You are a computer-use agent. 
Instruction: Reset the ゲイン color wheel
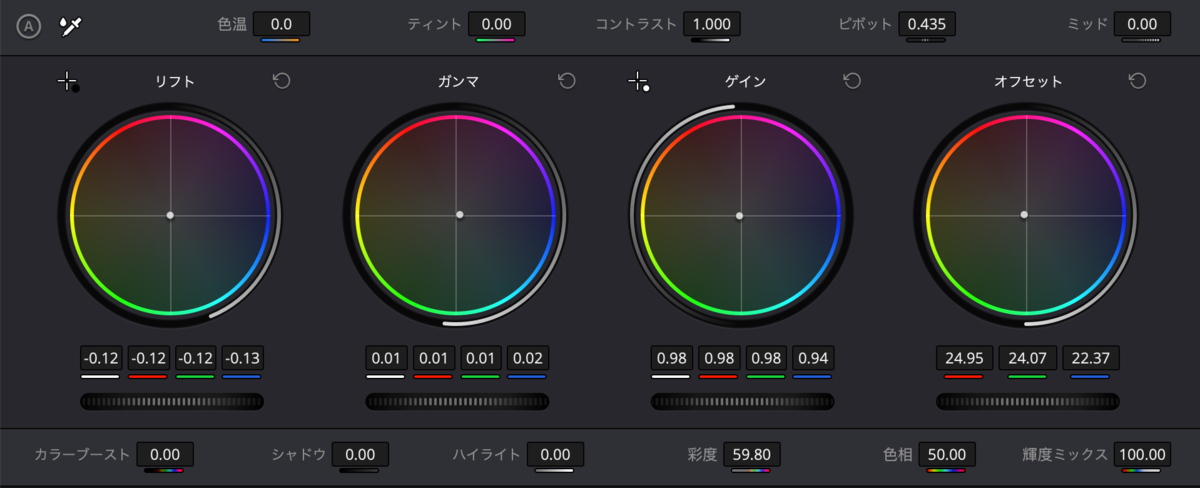pos(852,81)
